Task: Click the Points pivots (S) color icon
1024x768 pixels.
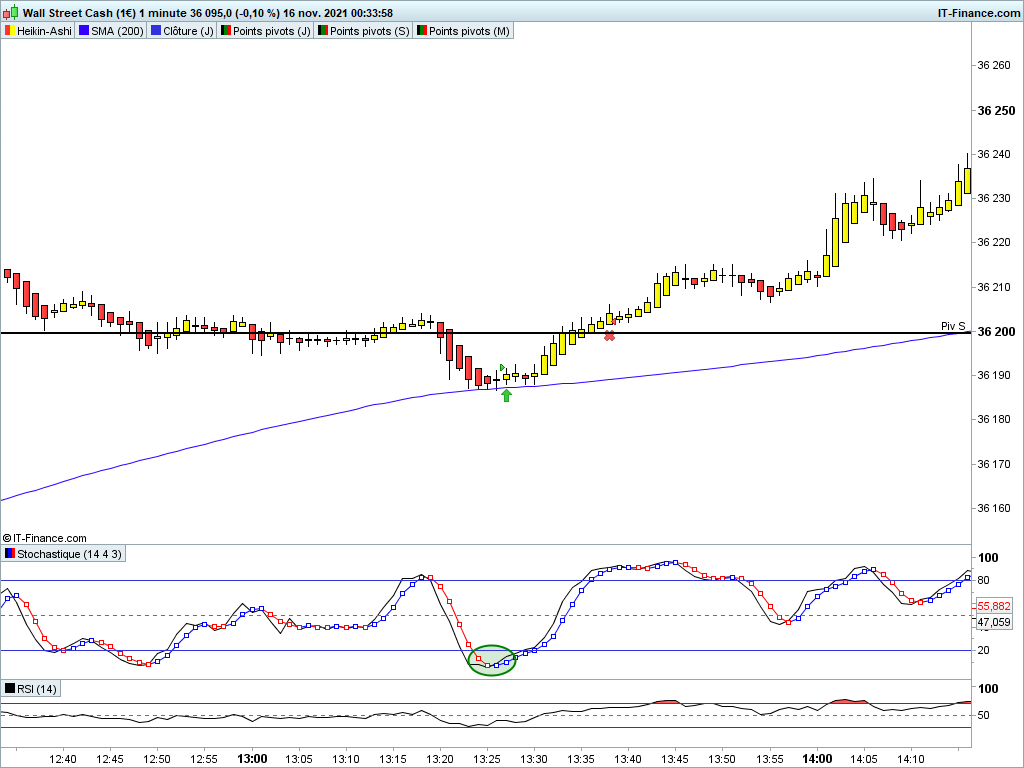Action: coord(323,31)
